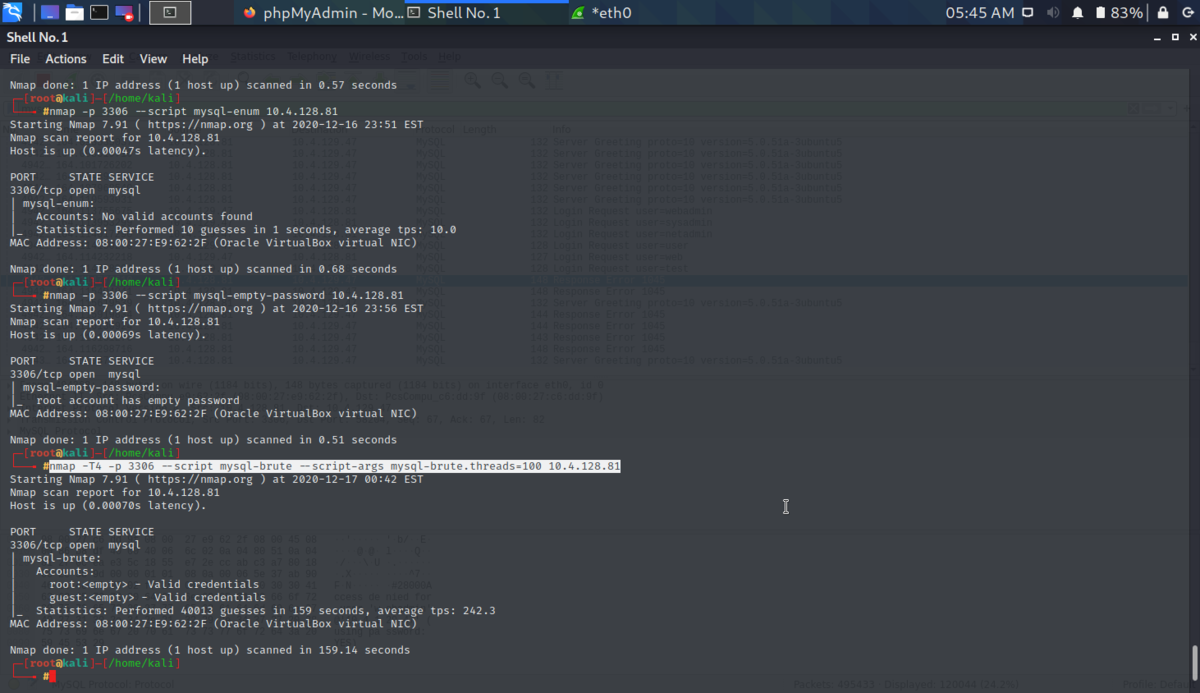The height and width of the screenshot is (693, 1200).
Task: Click the cursor at the last prompt
Action: [x=52, y=677]
